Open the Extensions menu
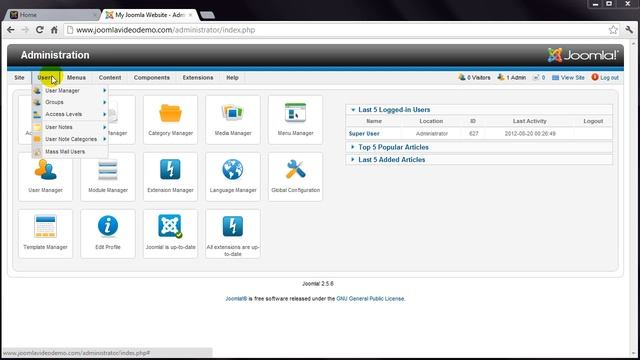This screenshot has width=640, height=360. (x=198, y=78)
